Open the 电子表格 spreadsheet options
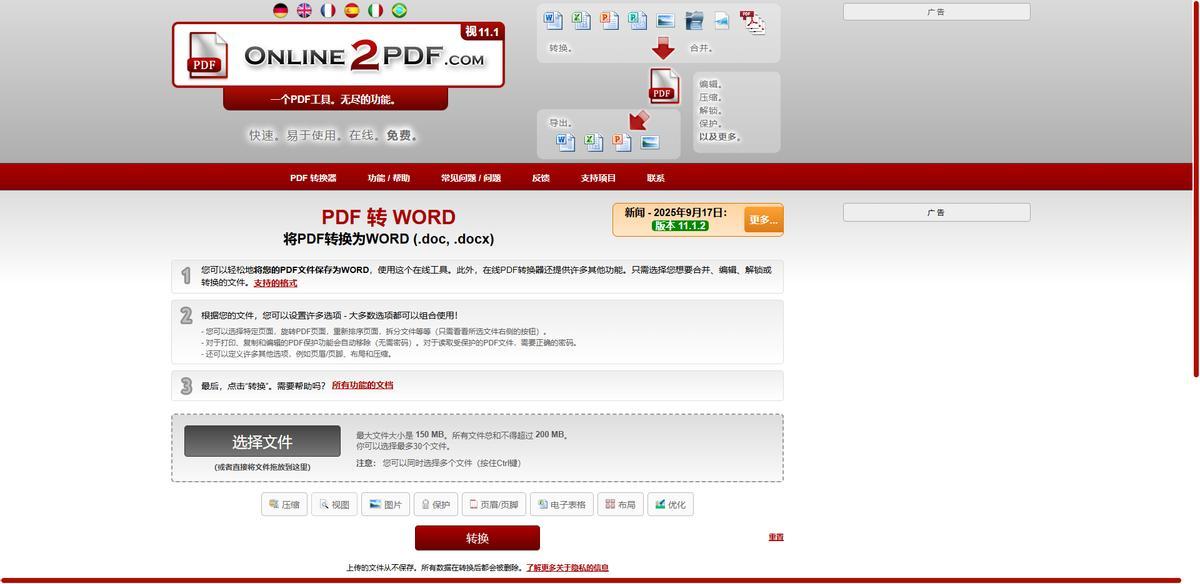Viewport: 1200px width, 584px height. (x=561, y=505)
